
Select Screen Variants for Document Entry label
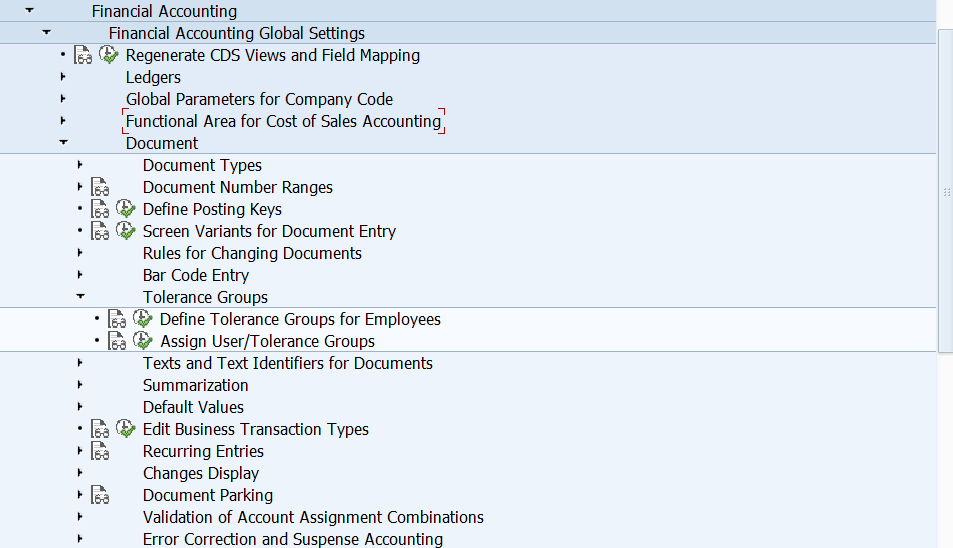click(x=269, y=231)
